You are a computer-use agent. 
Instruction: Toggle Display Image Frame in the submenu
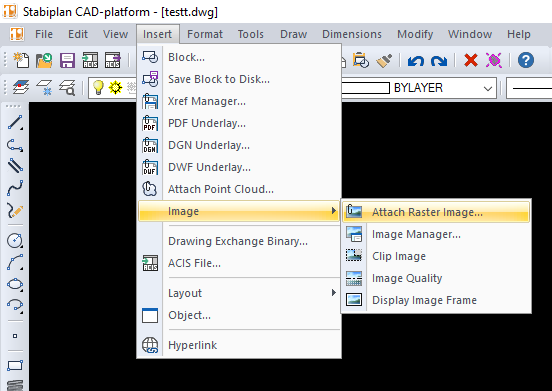tap(436, 300)
